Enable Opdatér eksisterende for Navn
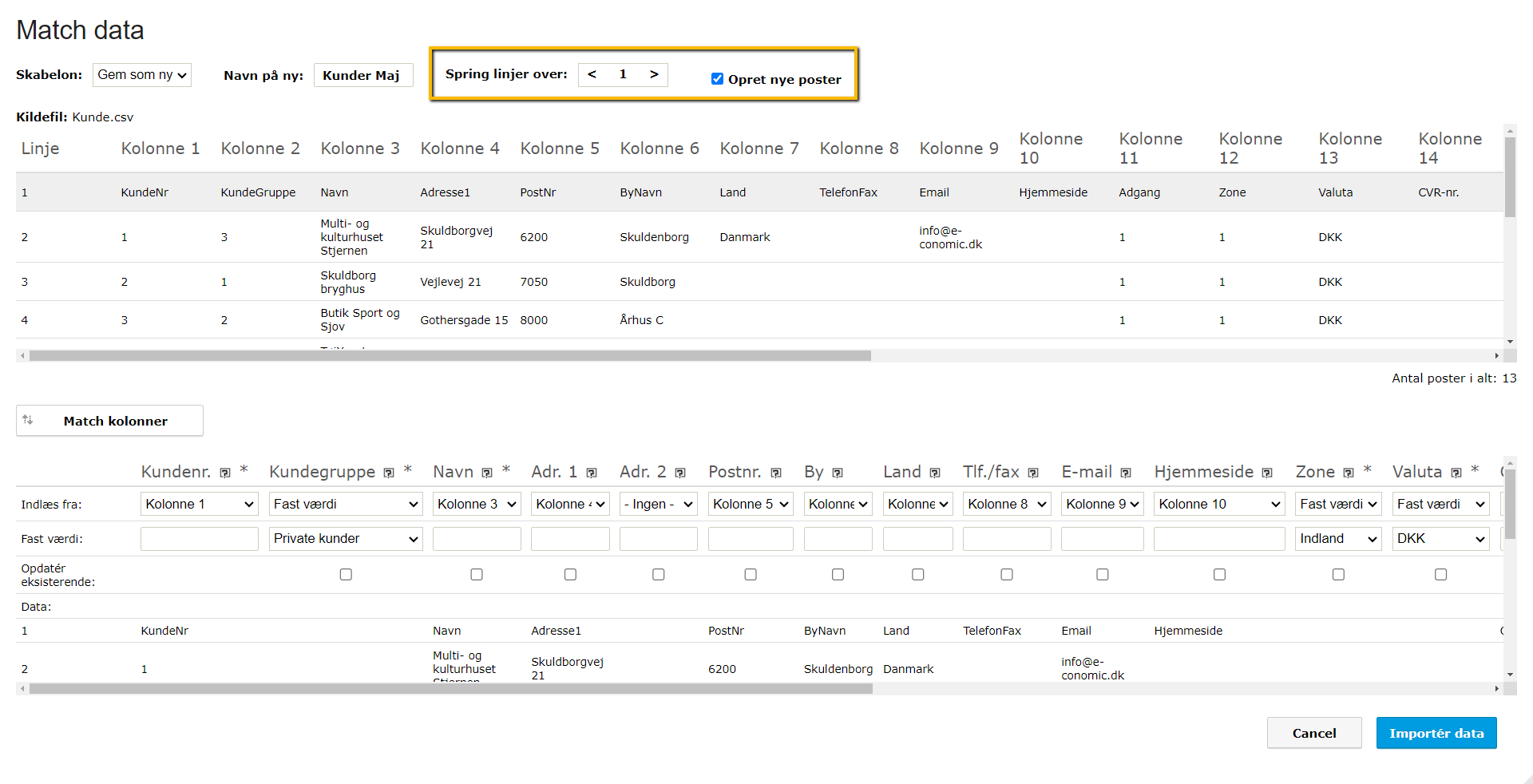1533x784 pixels. point(477,575)
